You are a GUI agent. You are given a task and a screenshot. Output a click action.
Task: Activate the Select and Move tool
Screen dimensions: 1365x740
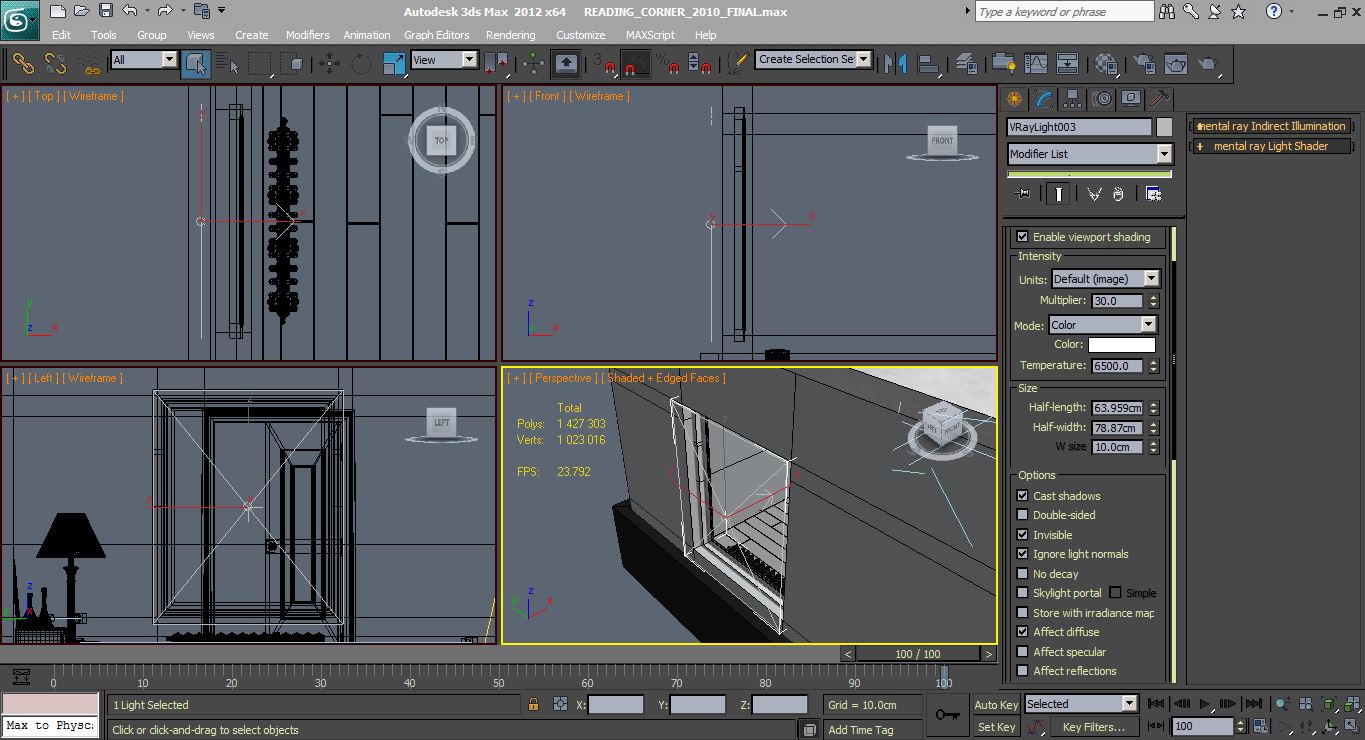(329, 64)
